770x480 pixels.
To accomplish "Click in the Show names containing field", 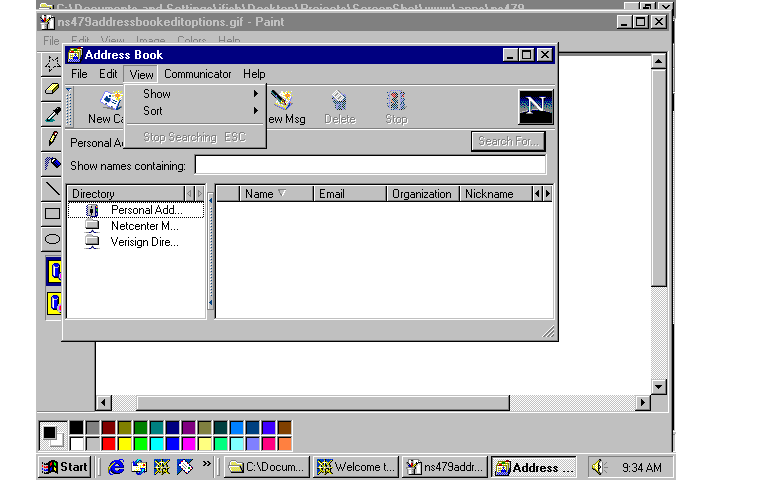I will (x=370, y=165).
